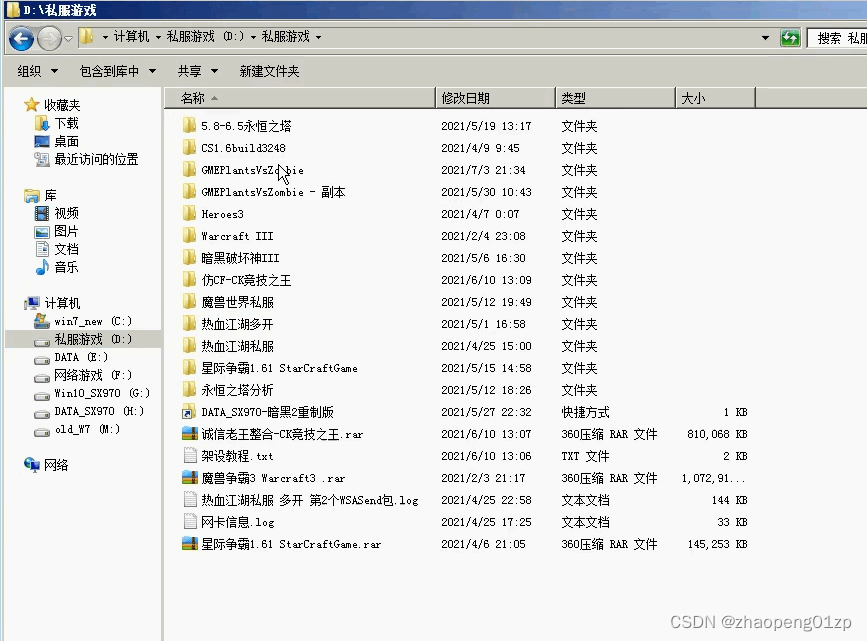Select 收藏夹 star icon in sidebar

click(x=32, y=105)
